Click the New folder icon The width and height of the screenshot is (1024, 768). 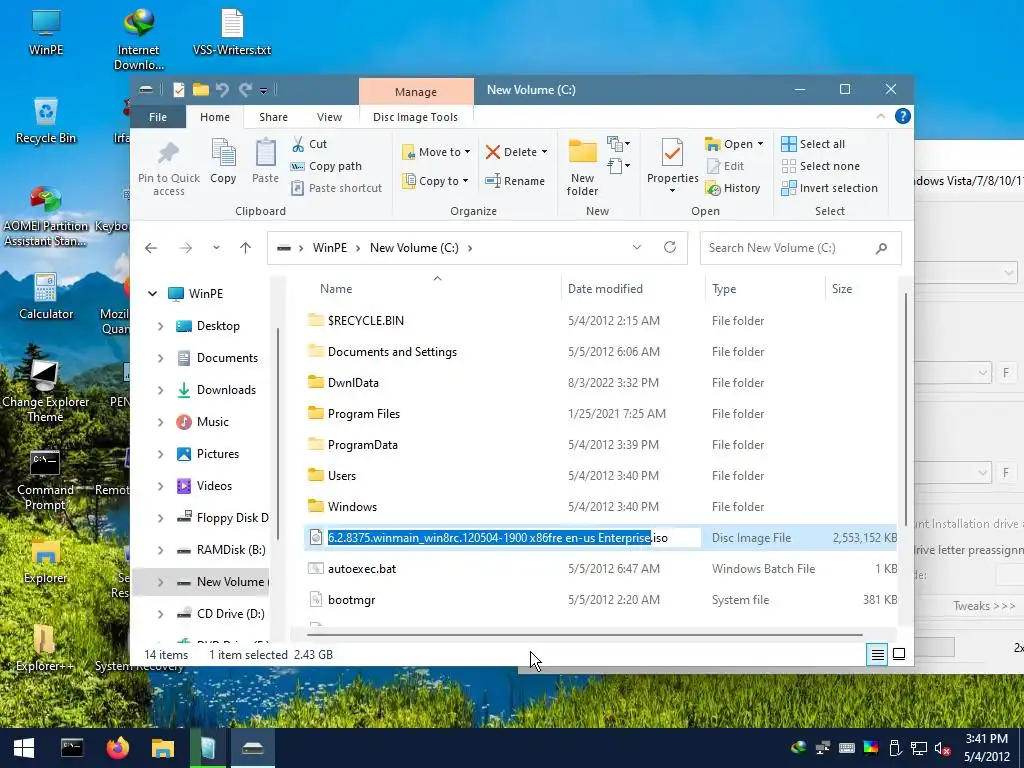(x=583, y=152)
